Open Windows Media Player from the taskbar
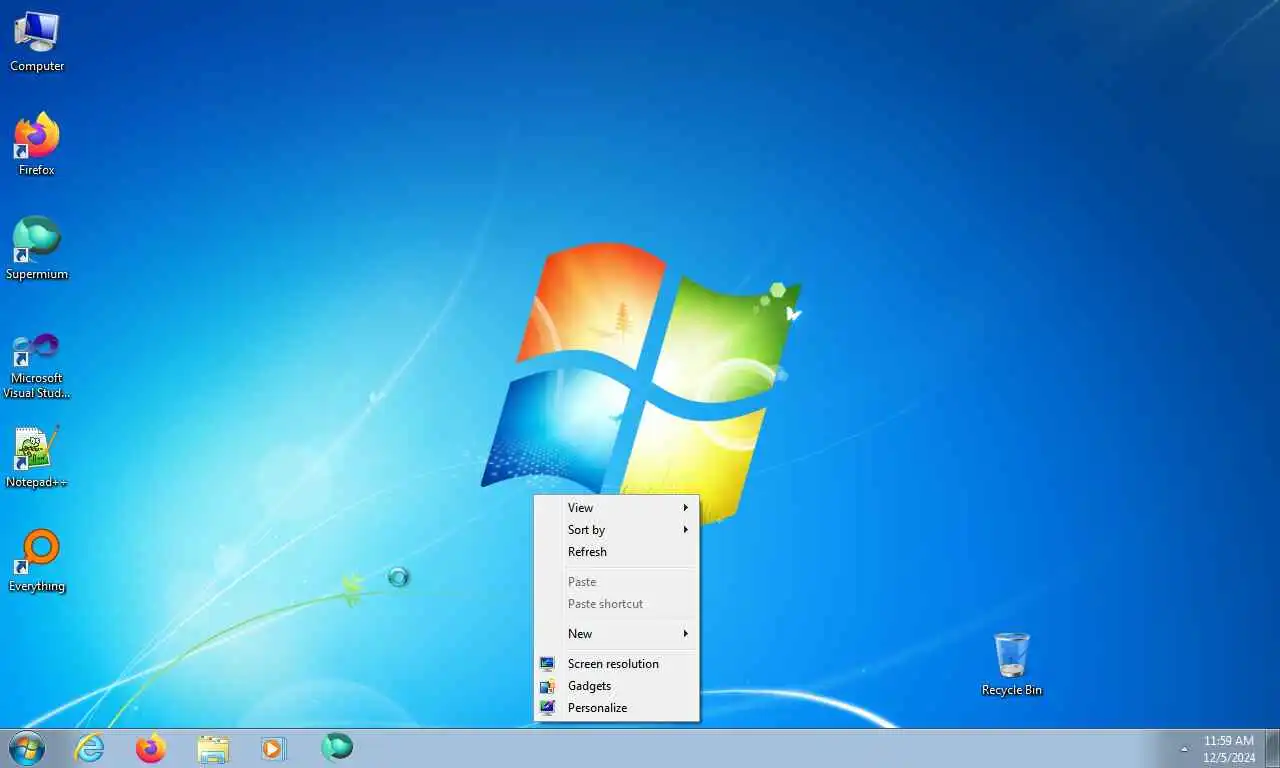The height and width of the screenshot is (768, 1280). pos(274,748)
